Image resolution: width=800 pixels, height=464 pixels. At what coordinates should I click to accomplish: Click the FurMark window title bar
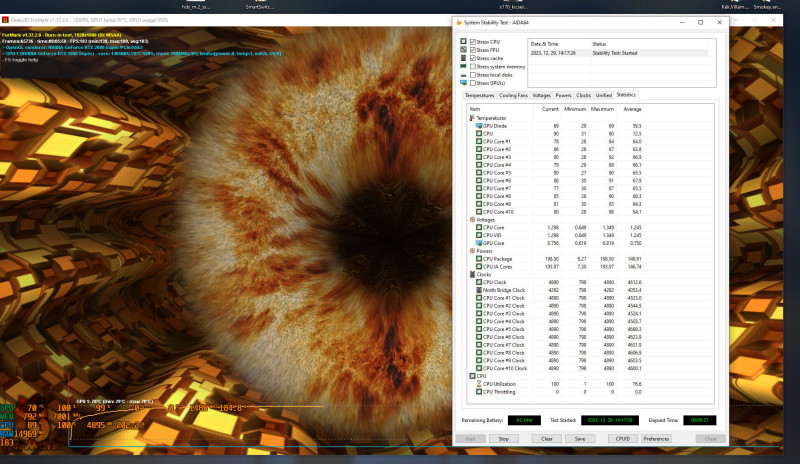coord(224,20)
